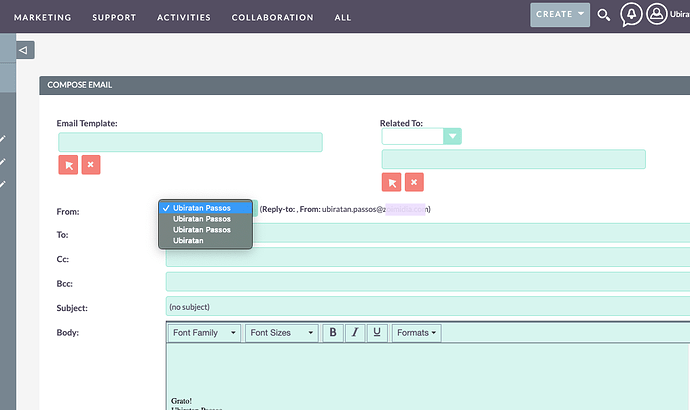
Task: Click into the Email Template field
Action: [x=190, y=143]
